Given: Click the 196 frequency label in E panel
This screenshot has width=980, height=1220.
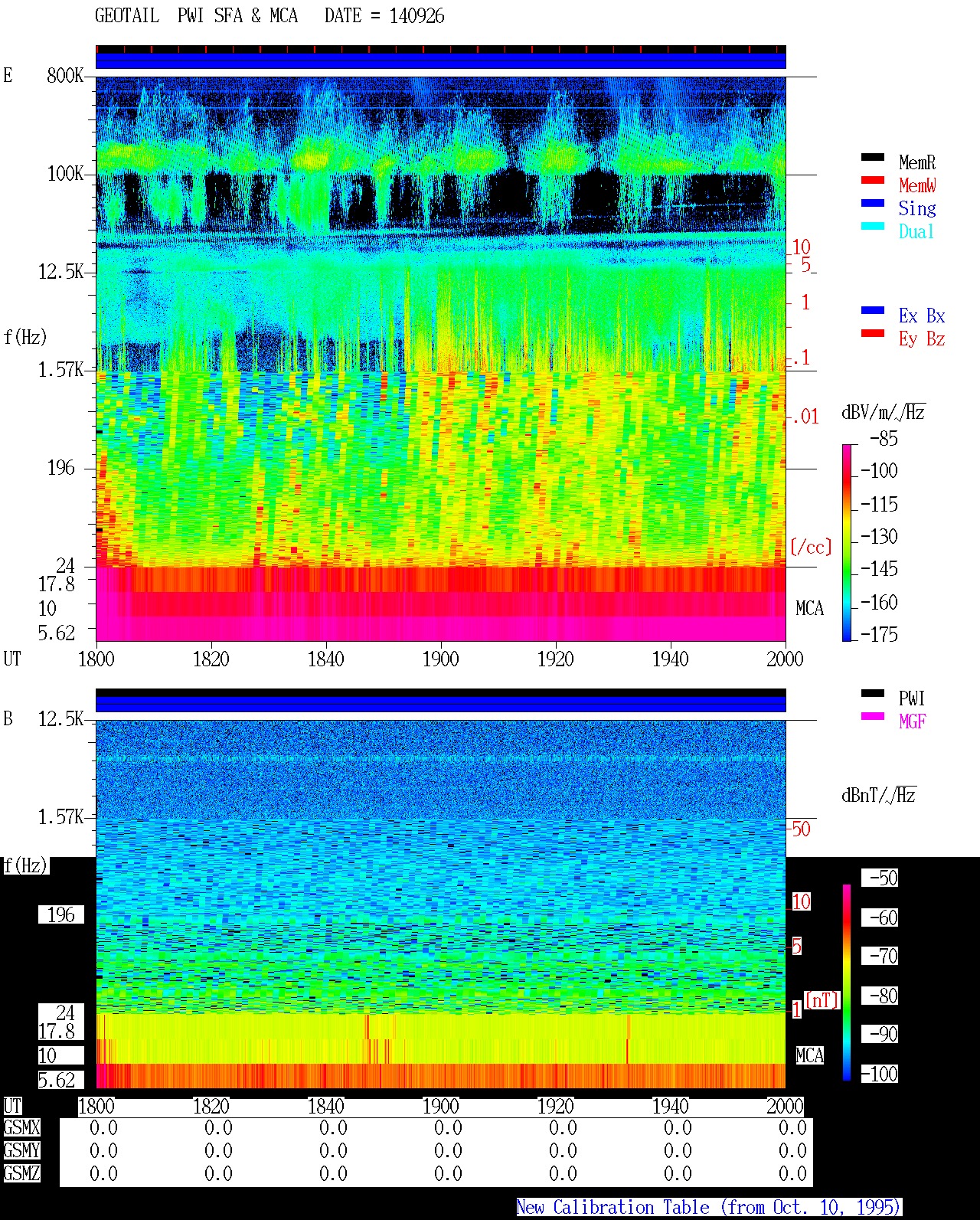Looking at the screenshot, I should [61, 468].
